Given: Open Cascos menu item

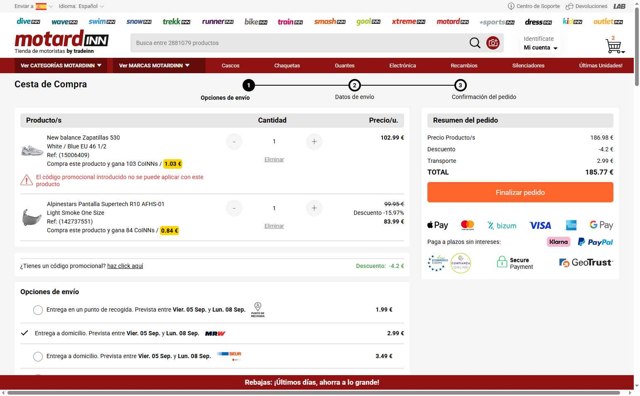Looking at the screenshot, I should [x=231, y=65].
